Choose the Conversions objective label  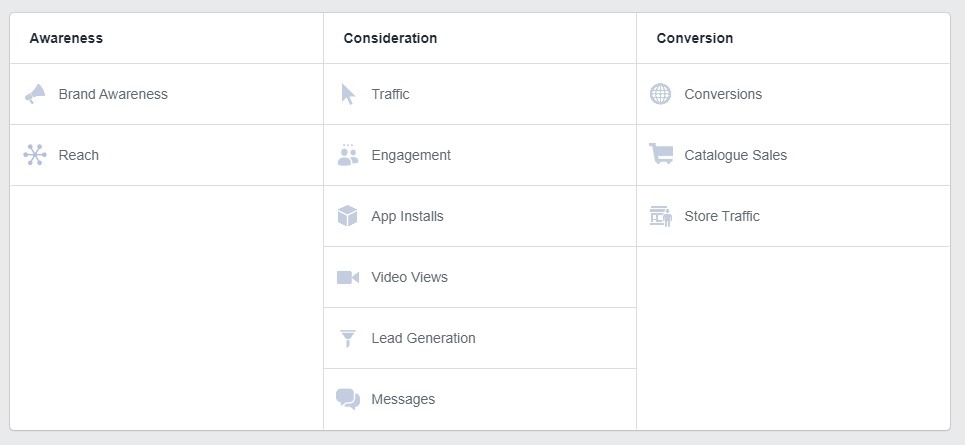[x=723, y=94]
